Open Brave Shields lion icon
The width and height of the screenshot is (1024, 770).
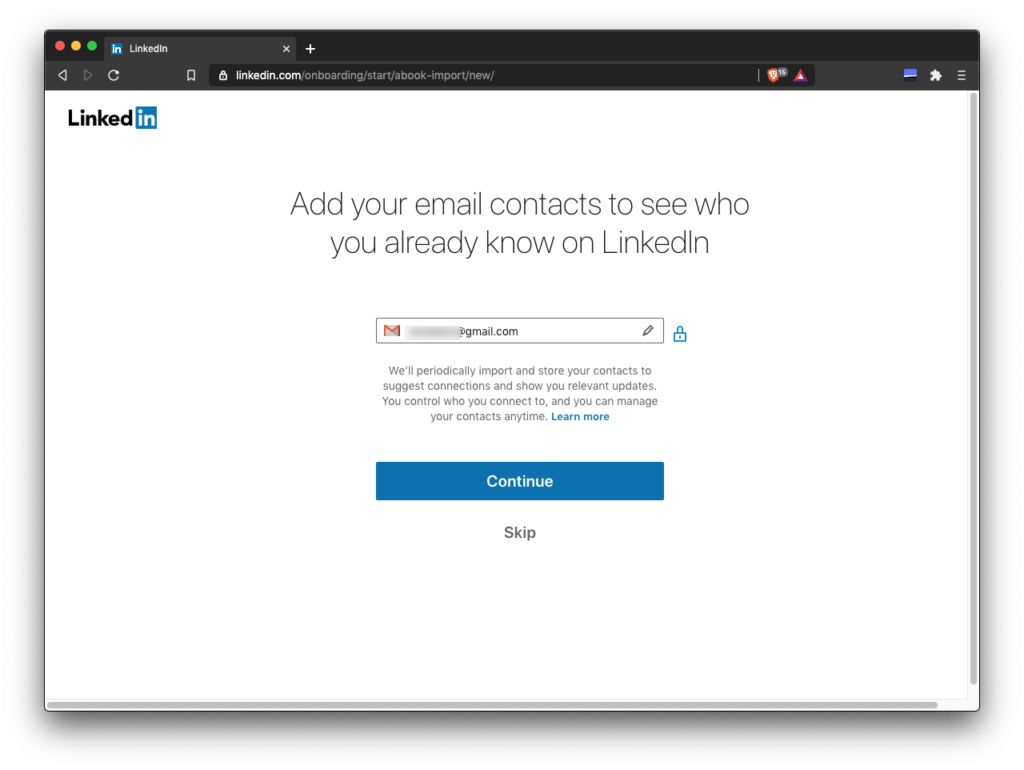click(774, 75)
